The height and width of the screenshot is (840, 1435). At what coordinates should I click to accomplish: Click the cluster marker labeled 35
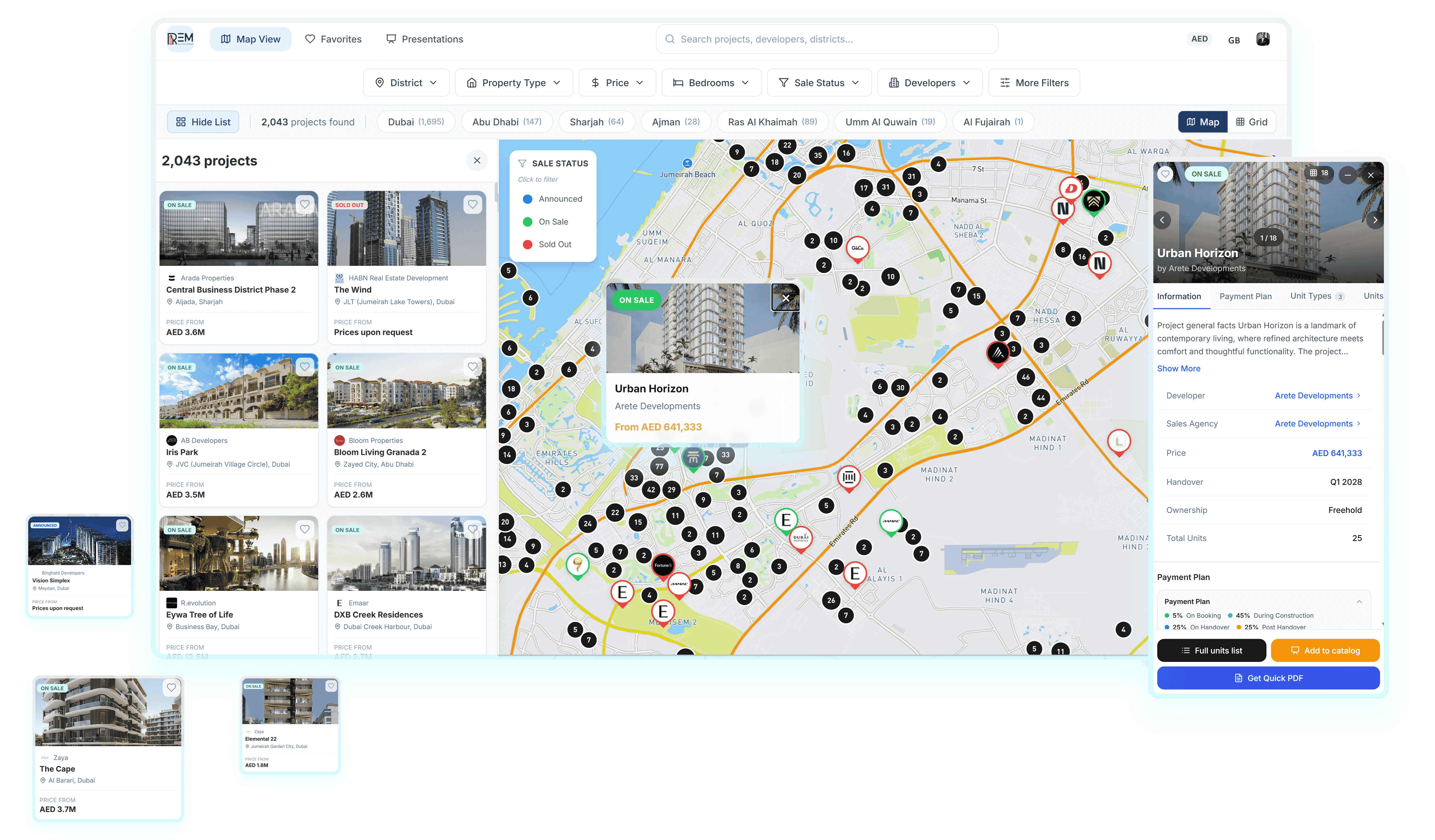pyautogui.click(x=817, y=155)
